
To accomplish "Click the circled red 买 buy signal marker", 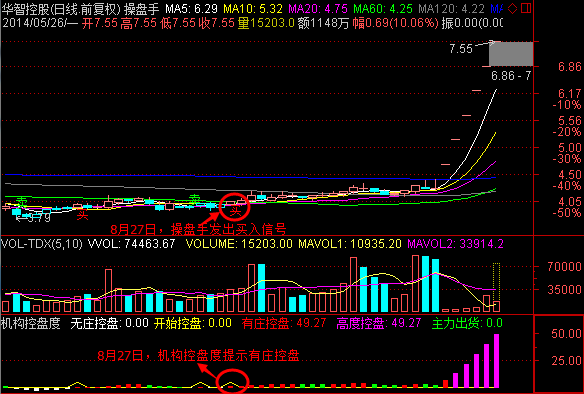I will point(235,212).
